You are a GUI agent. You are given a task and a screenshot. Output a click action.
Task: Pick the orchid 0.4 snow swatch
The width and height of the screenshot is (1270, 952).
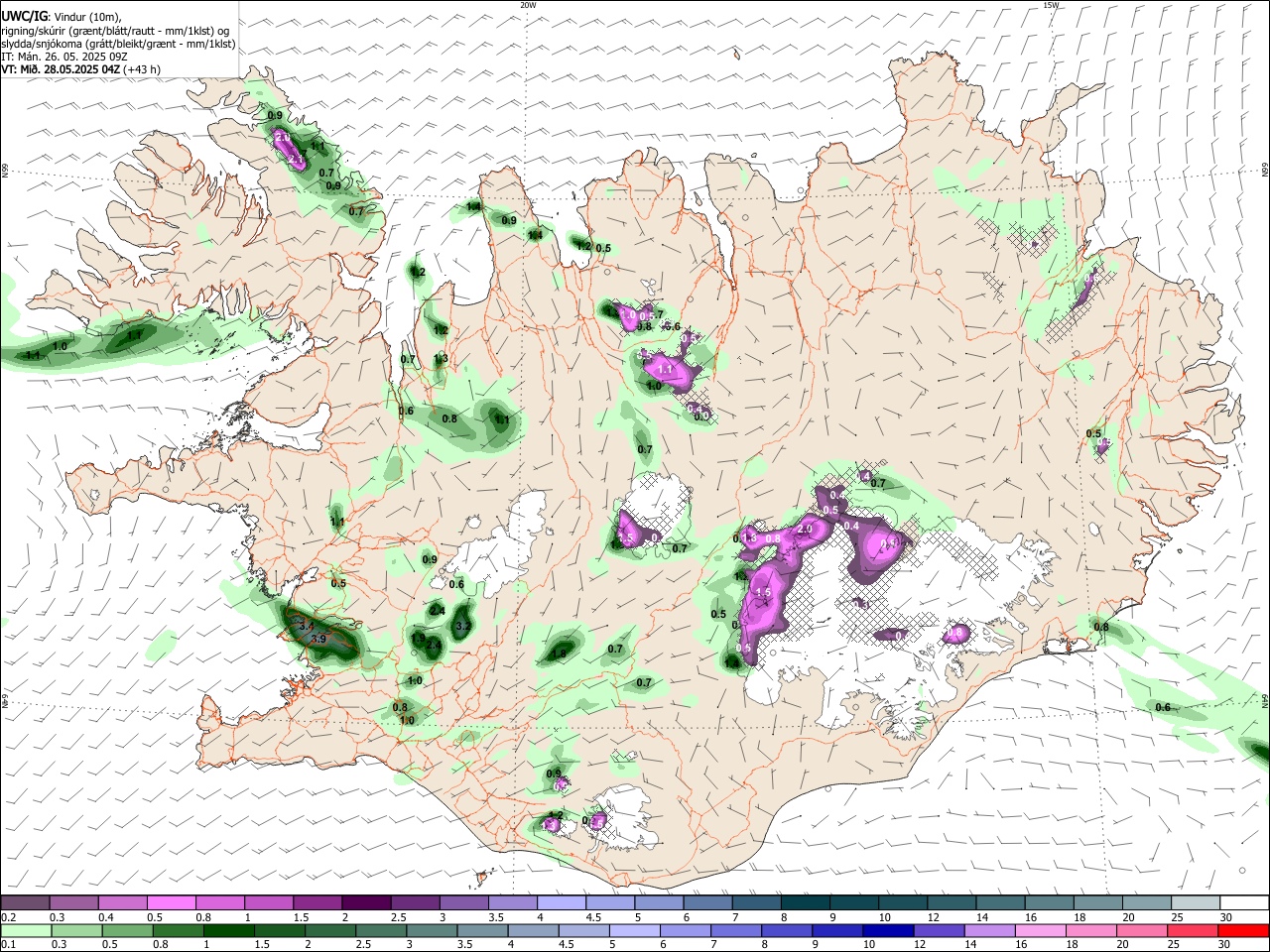click(x=122, y=902)
